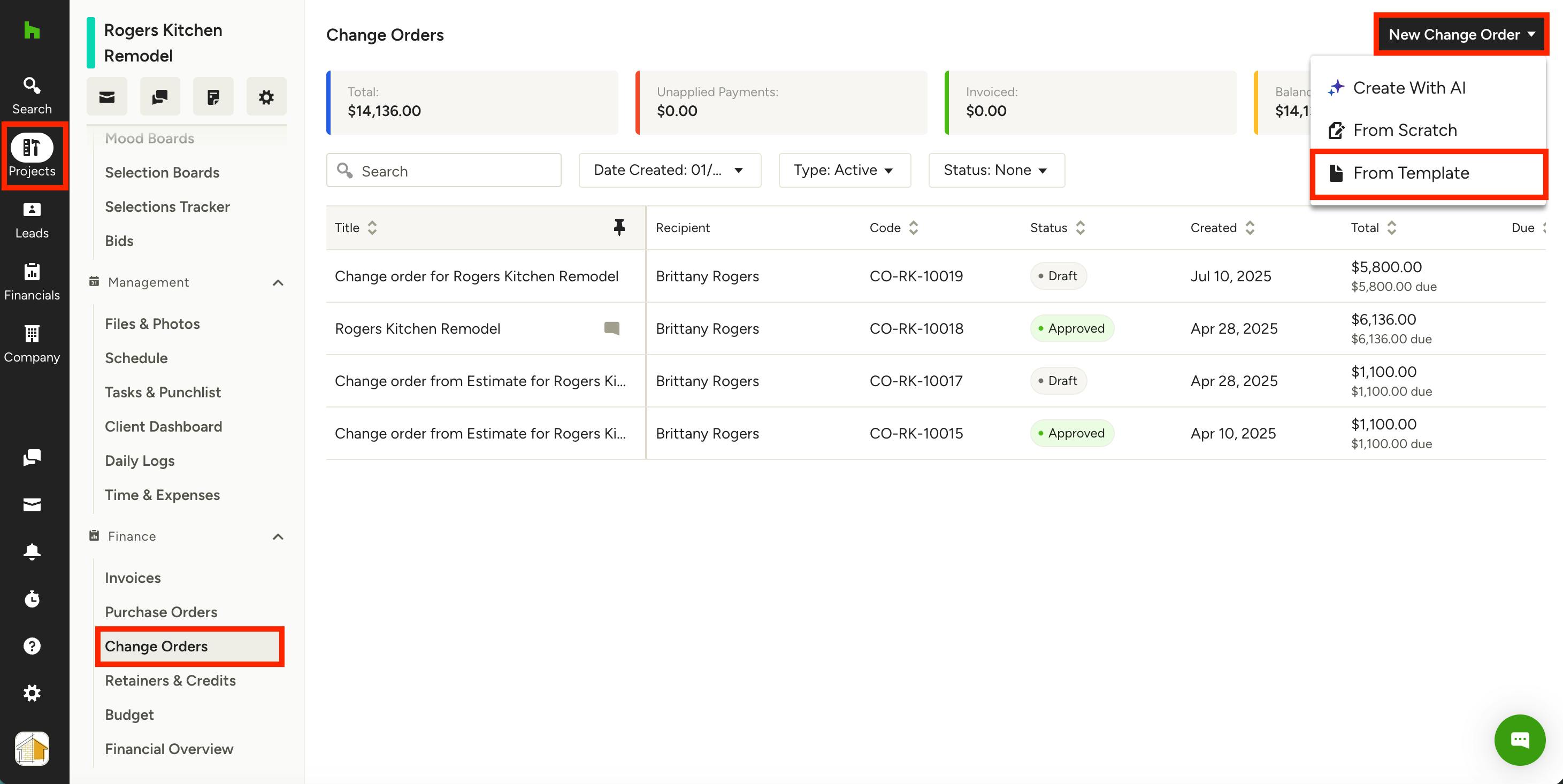This screenshot has width=1563, height=784.
Task: Sort table by Status column
Action: pyautogui.click(x=1080, y=228)
